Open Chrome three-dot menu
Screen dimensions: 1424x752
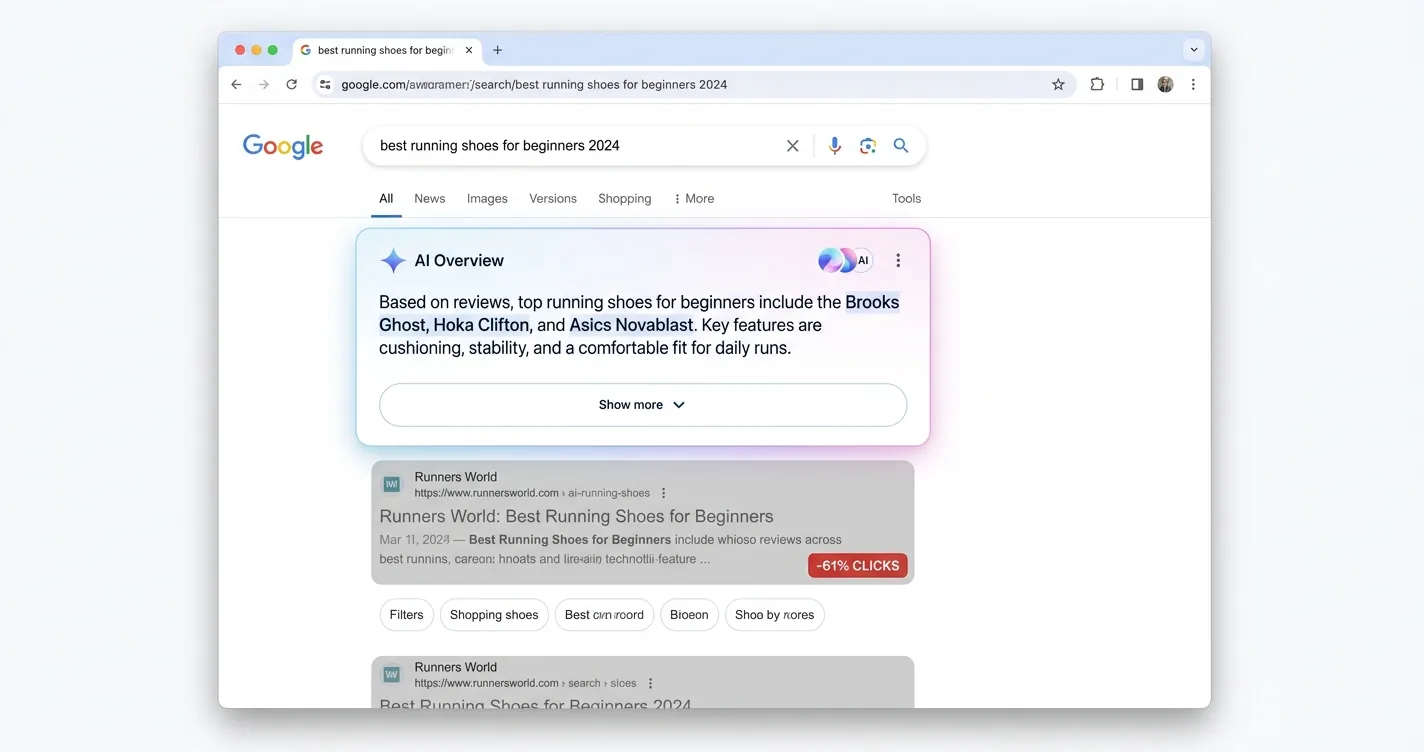click(x=1193, y=85)
